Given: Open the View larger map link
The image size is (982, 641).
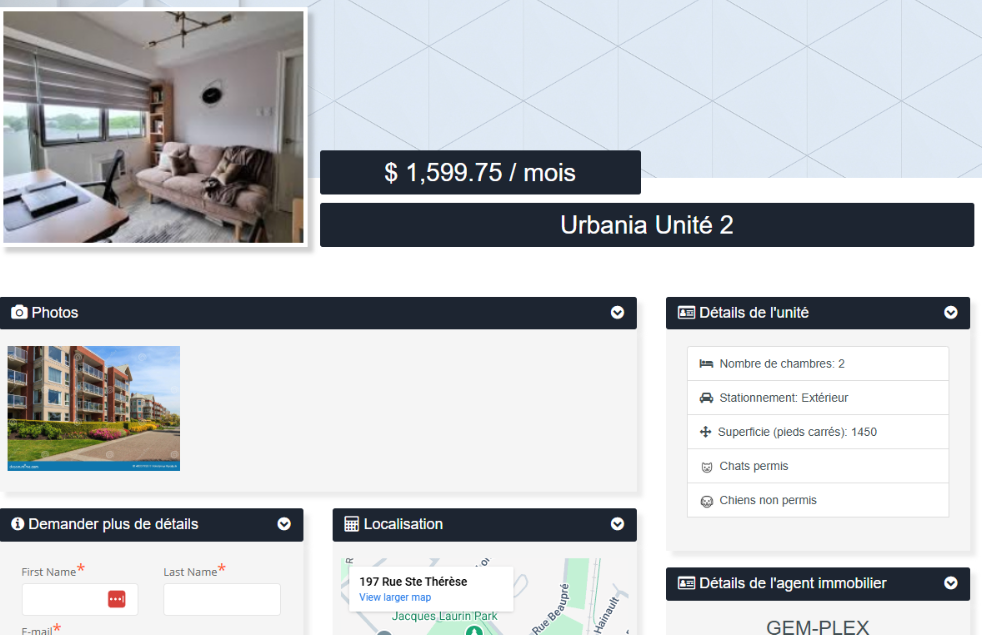Looking at the screenshot, I should tap(395, 597).
